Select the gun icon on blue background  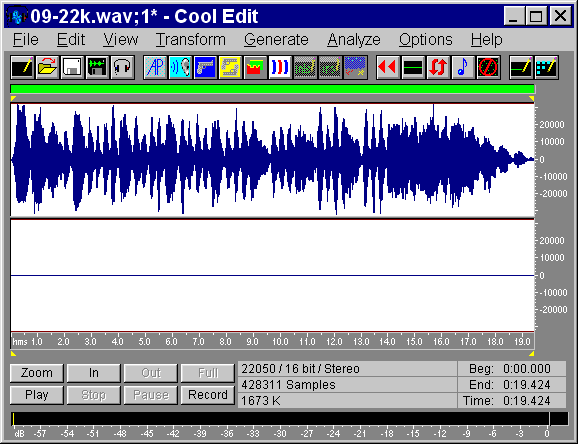click(x=205, y=67)
